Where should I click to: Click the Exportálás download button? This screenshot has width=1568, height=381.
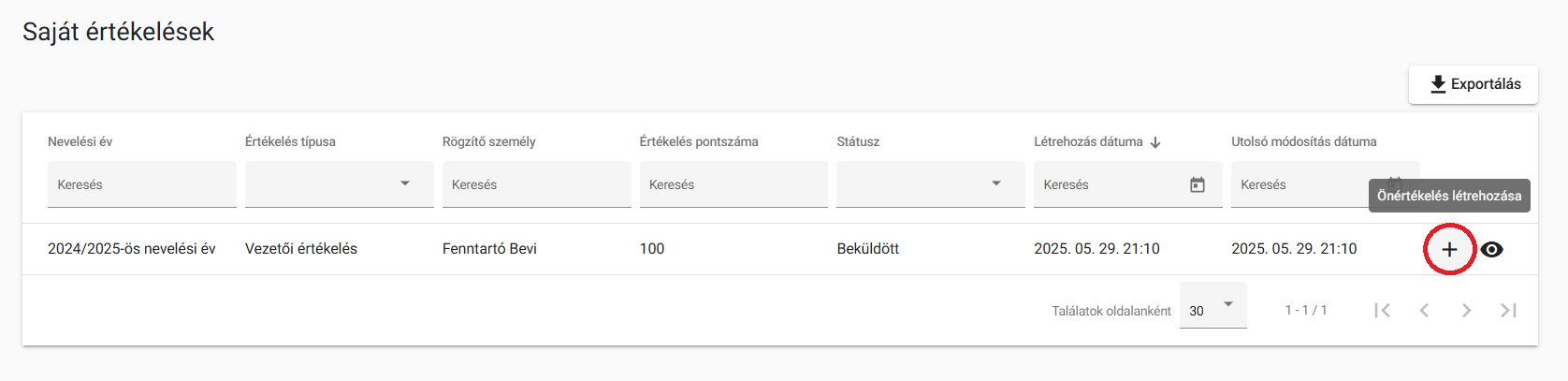1474,84
